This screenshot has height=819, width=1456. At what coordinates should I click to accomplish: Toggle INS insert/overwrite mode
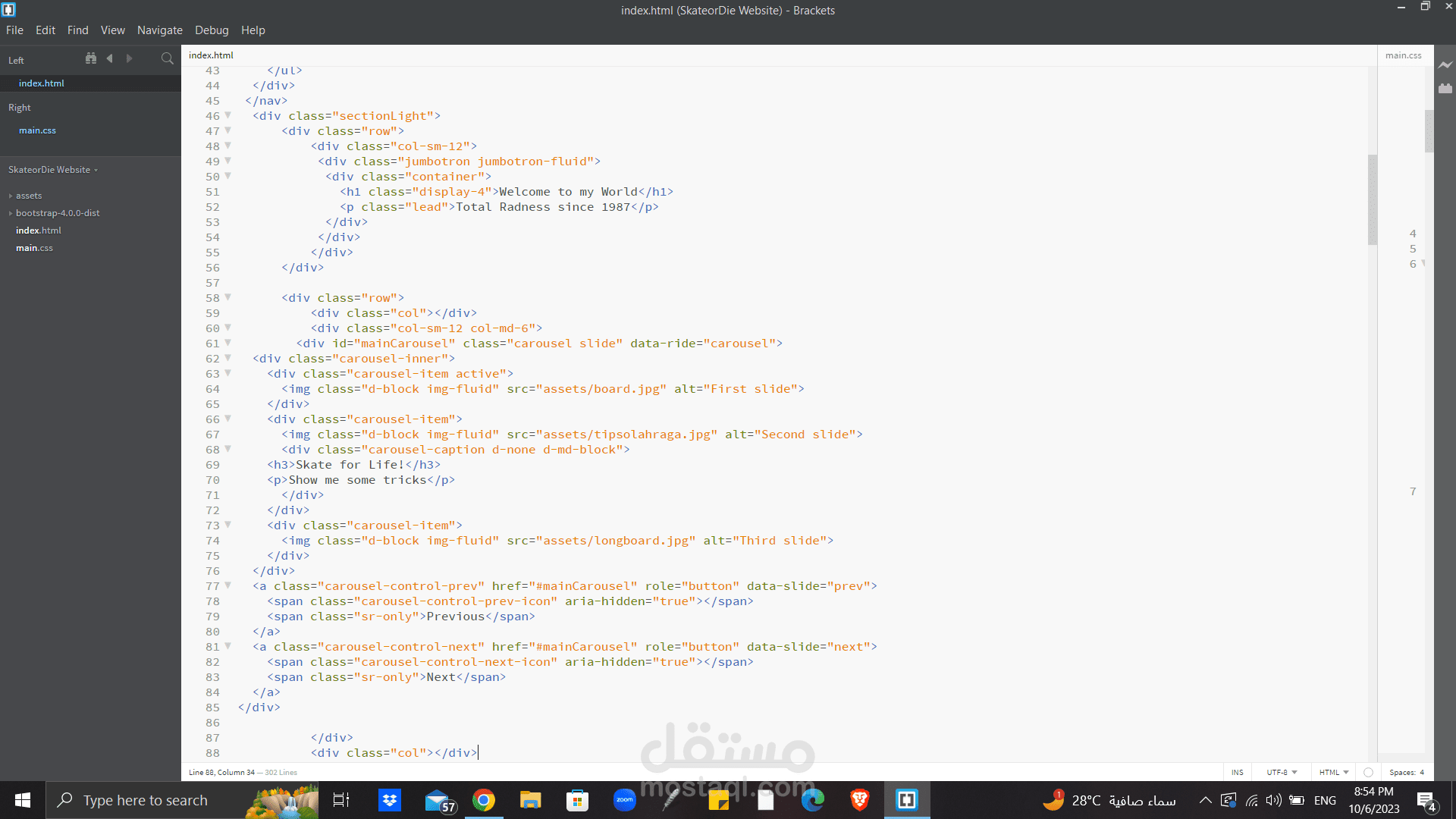point(1237,772)
